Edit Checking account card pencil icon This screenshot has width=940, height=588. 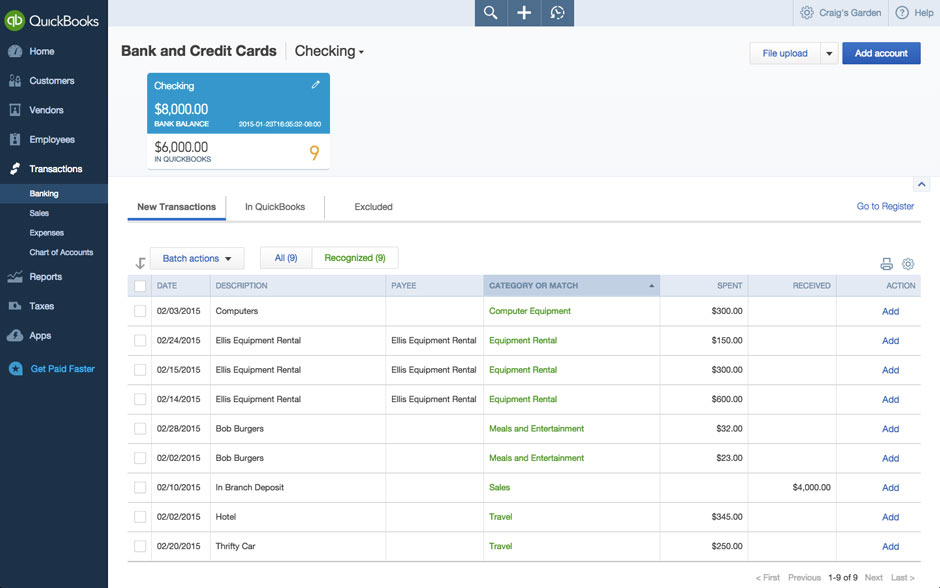[x=315, y=85]
